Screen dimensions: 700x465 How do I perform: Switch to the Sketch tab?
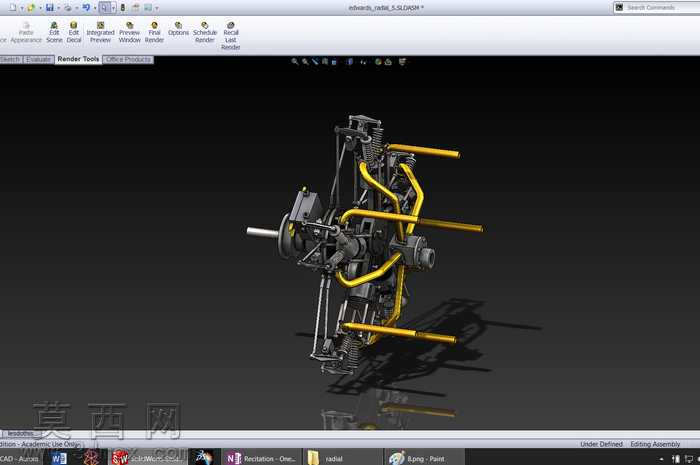(x=10, y=59)
